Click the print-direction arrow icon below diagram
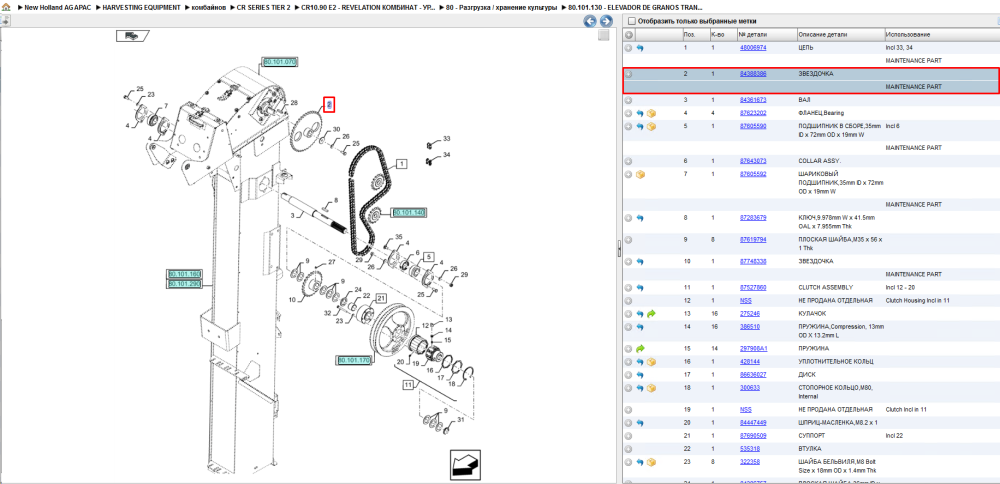The width and height of the screenshot is (1000, 484). [466, 466]
